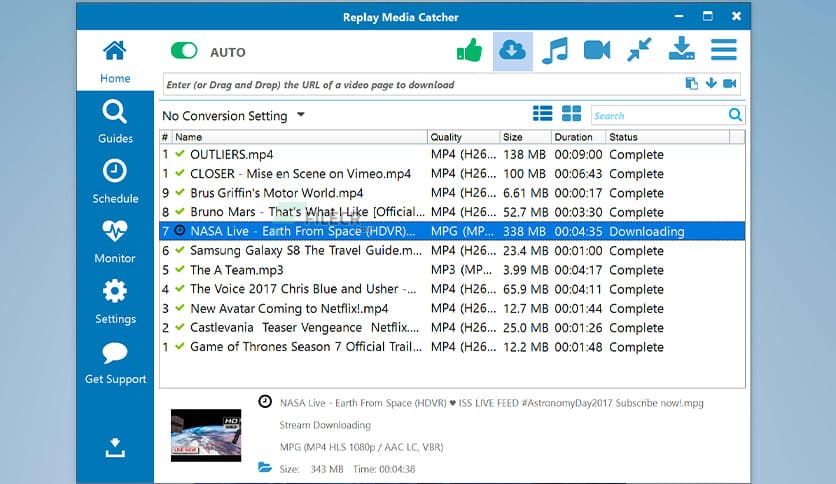Screen dimensions: 836x484
Task: Click the green thumbs-up icon
Action: (x=470, y=51)
